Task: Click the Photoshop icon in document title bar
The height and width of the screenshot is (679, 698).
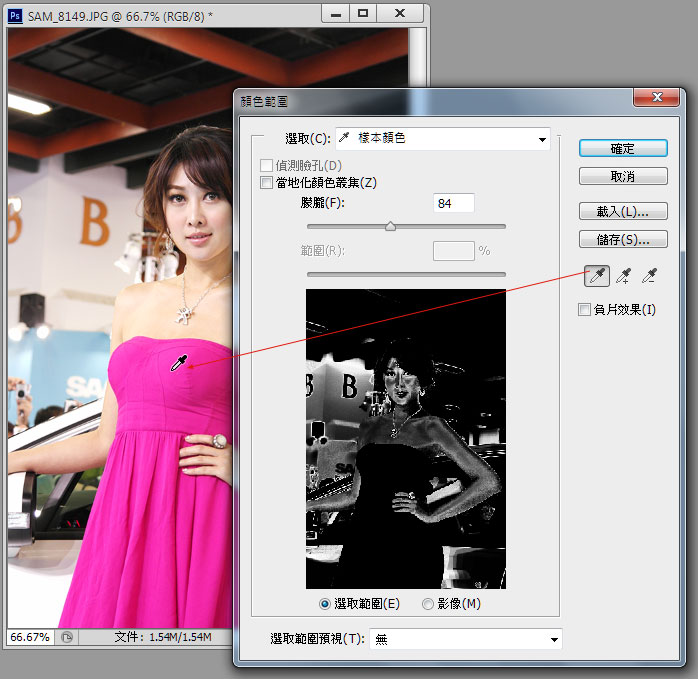Action: point(16,14)
